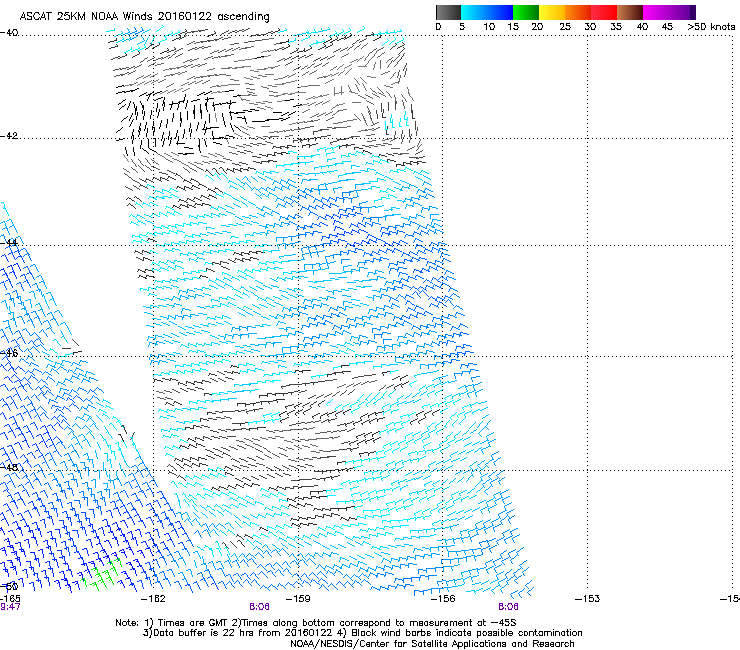
Task: Click the dark blue 10-15 knots legend color
Action: (x=499, y=12)
